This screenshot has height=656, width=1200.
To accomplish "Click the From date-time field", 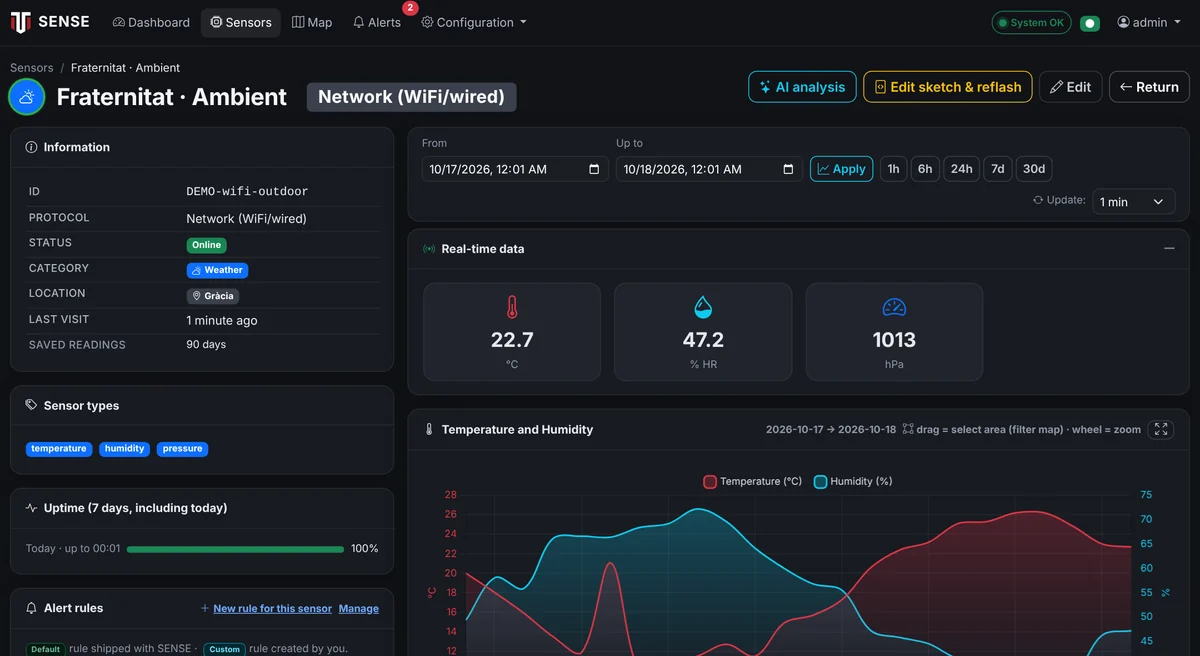I will point(515,169).
